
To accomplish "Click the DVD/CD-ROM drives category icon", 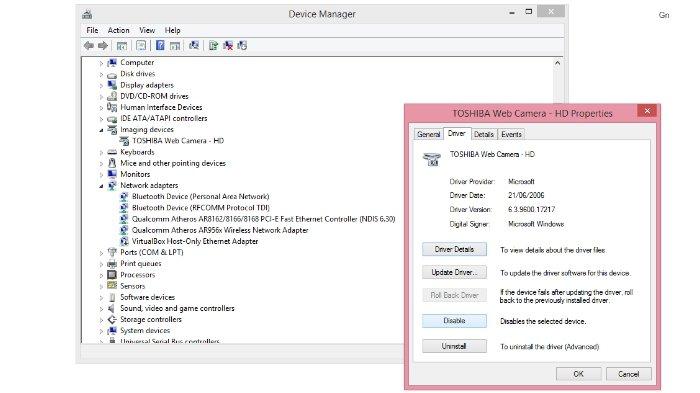I will click(x=112, y=96).
